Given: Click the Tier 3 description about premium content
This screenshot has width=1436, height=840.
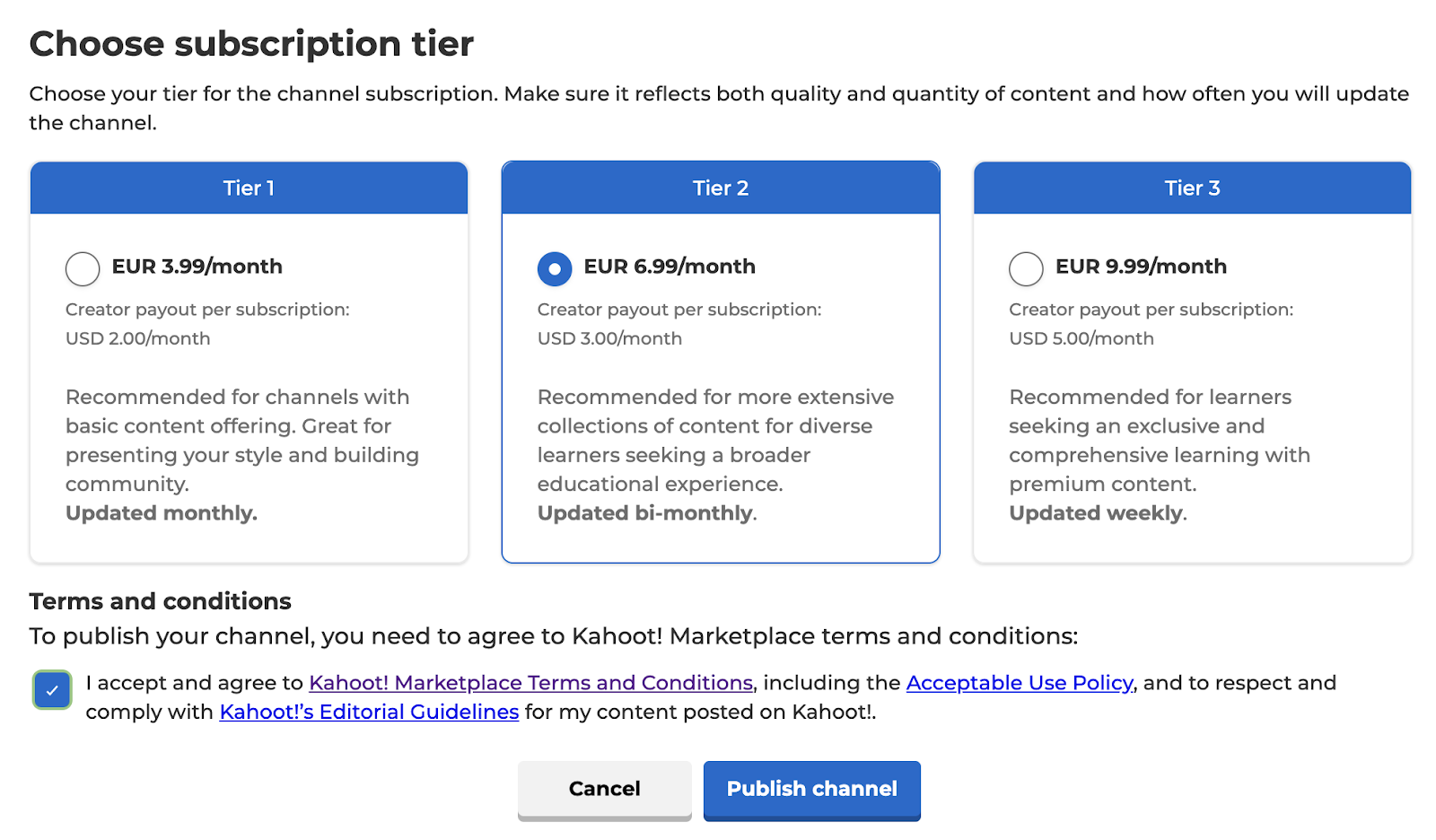Looking at the screenshot, I should (1159, 440).
